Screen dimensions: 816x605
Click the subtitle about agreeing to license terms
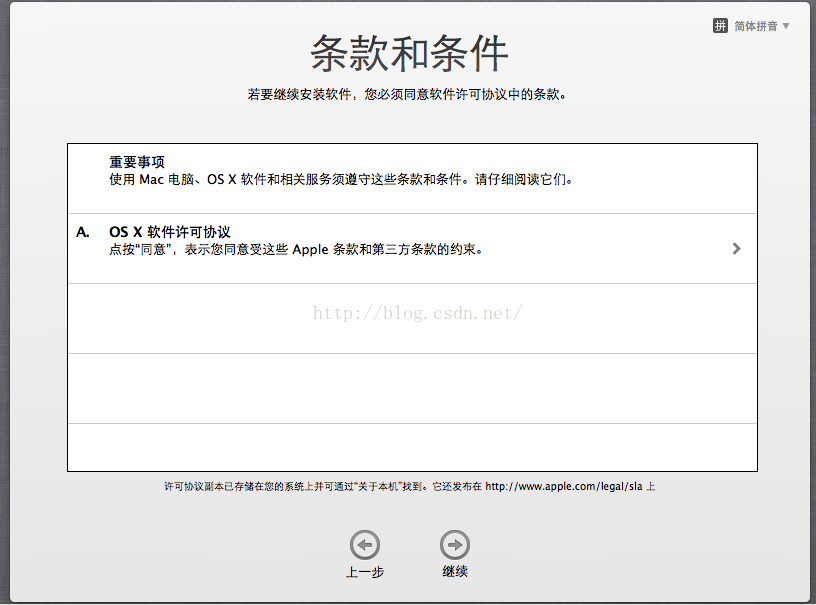(408, 95)
